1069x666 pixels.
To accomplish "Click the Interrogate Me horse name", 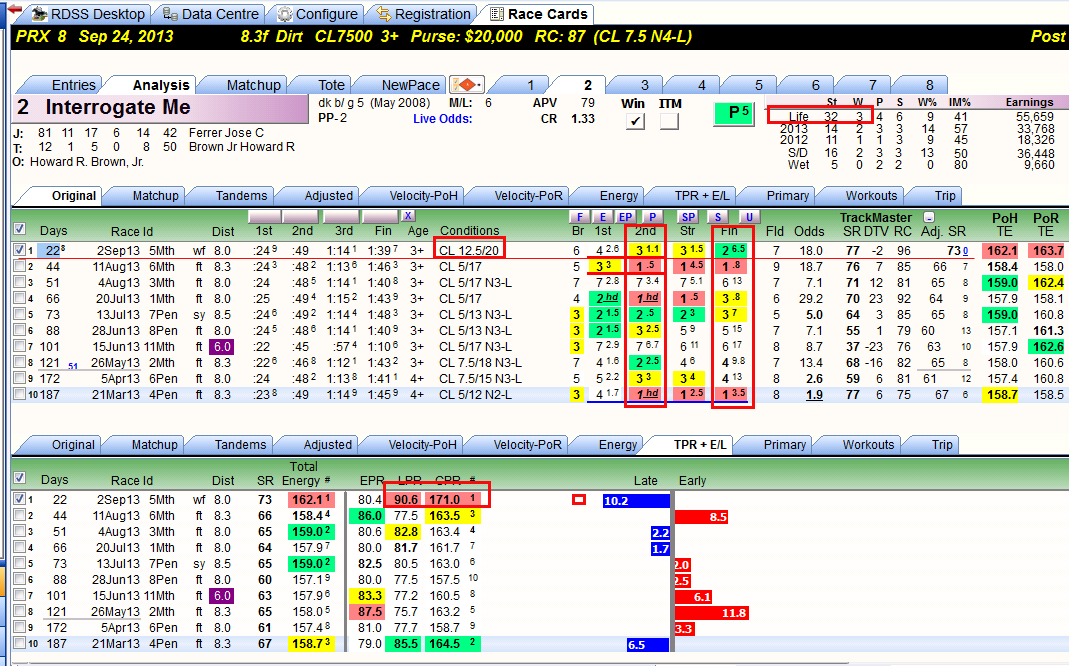I will point(118,107).
